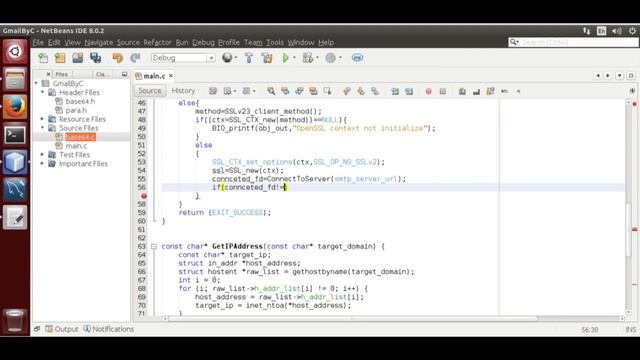Click the Find Selection editor icon

pyautogui.click(x=271, y=91)
